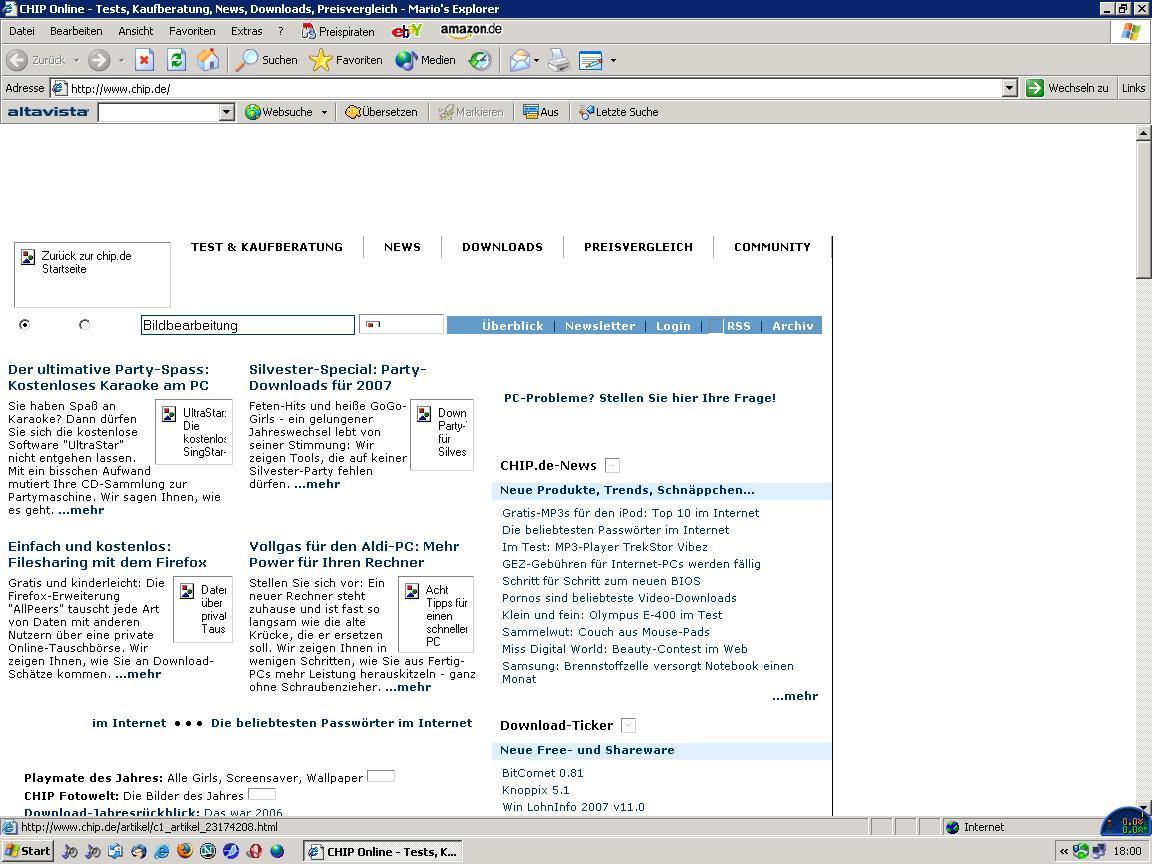Image resolution: width=1152 pixels, height=864 pixels.
Task: Click the altavista logo
Action: (x=48, y=112)
